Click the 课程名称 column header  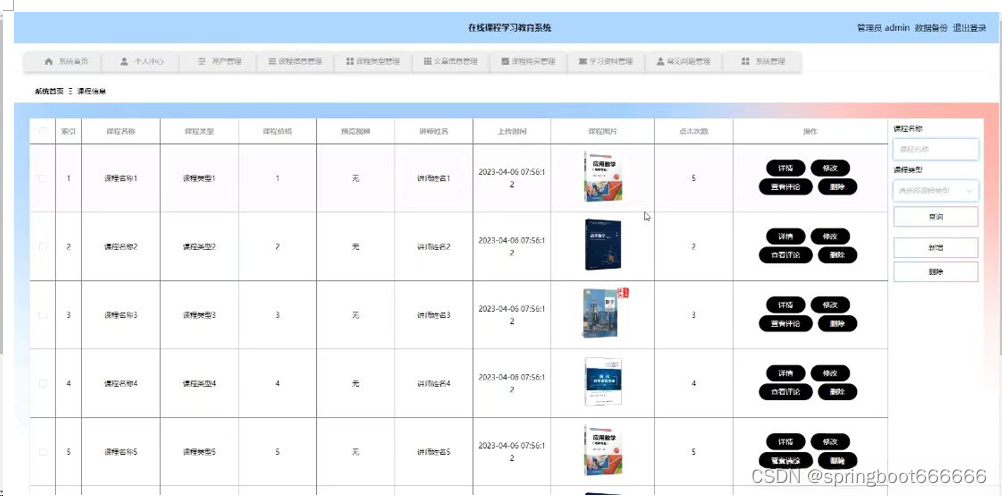(x=121, y=131)
